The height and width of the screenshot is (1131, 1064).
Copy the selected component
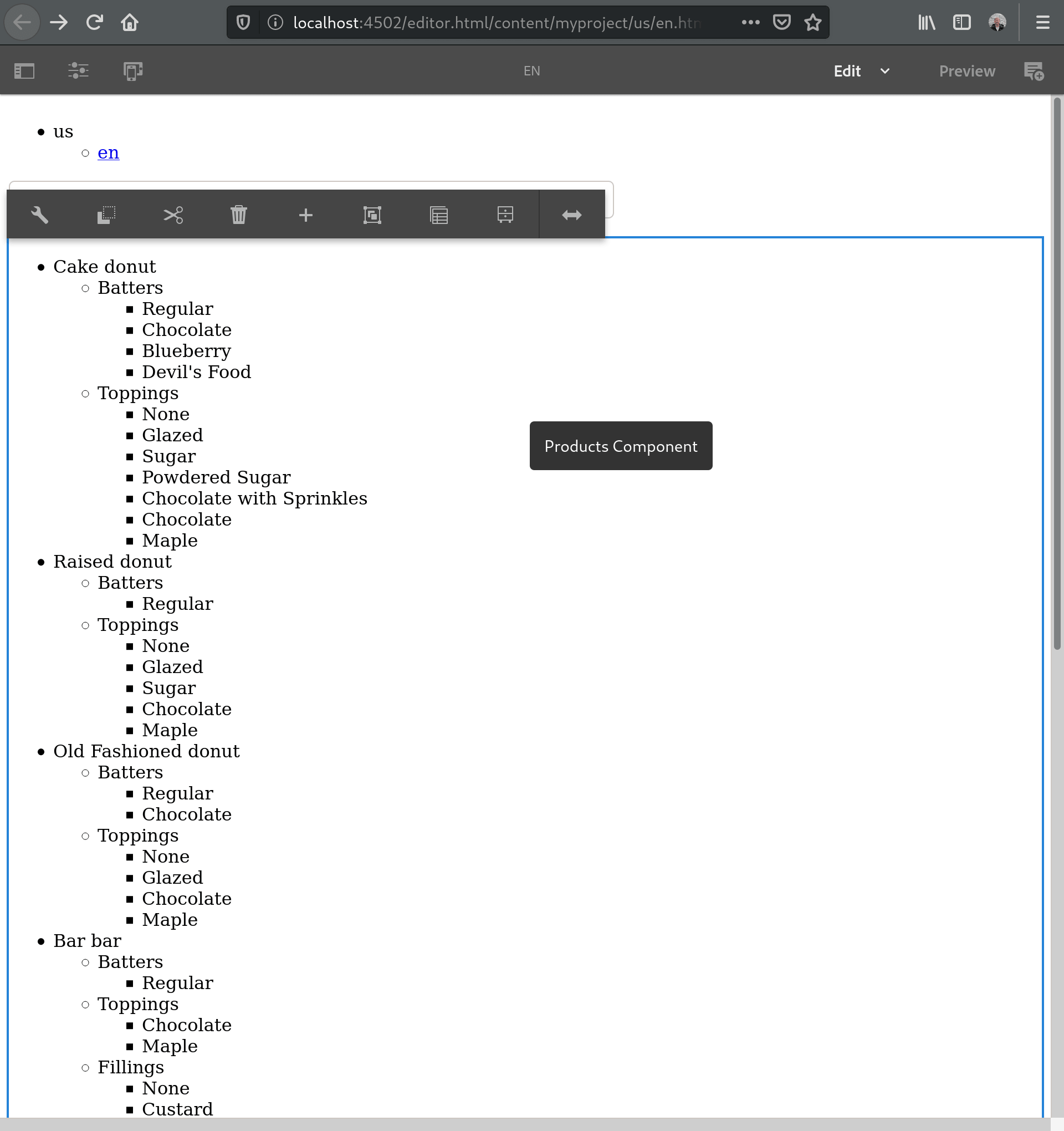point(106,215)
